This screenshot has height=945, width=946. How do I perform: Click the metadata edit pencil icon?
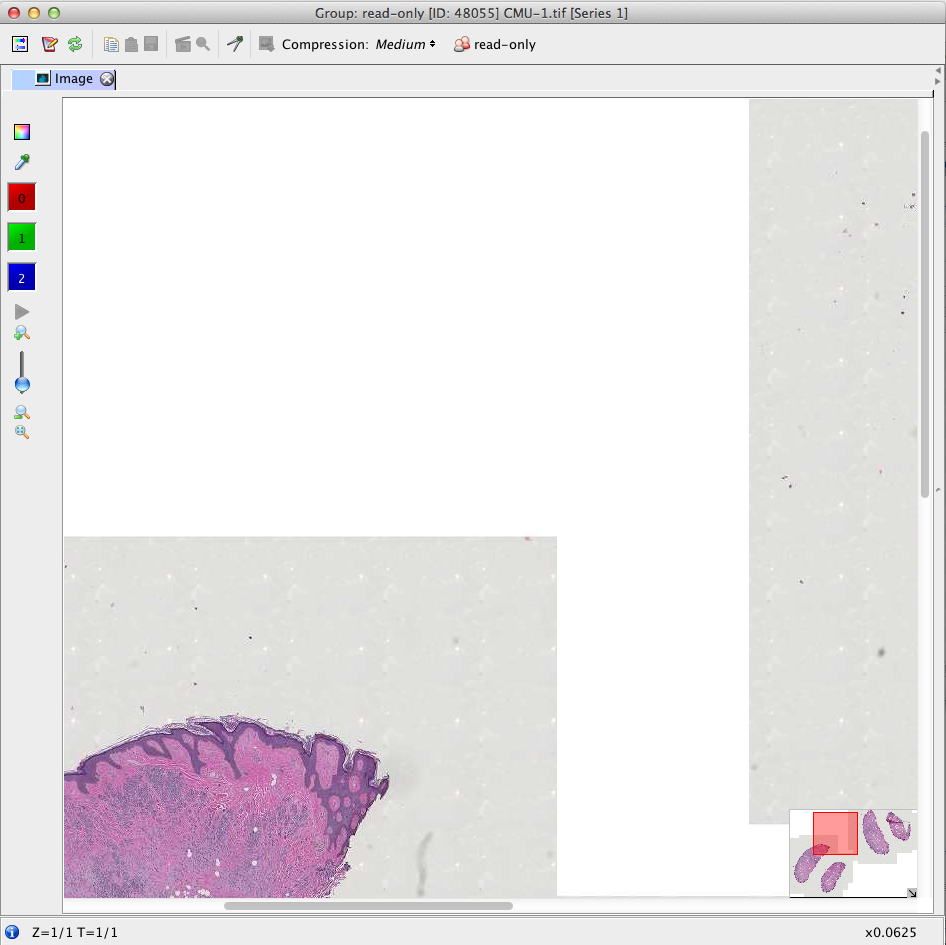tap(49, 44)
